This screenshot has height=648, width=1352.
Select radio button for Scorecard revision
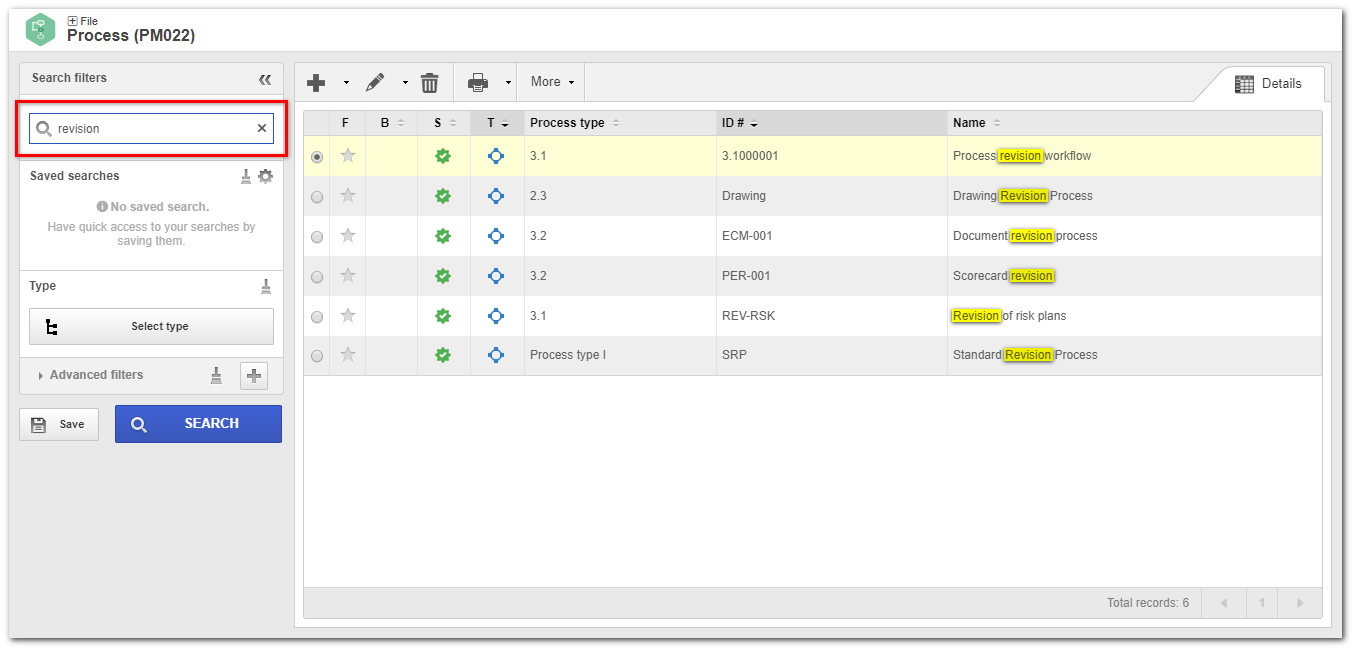click(x=317, y=277)
